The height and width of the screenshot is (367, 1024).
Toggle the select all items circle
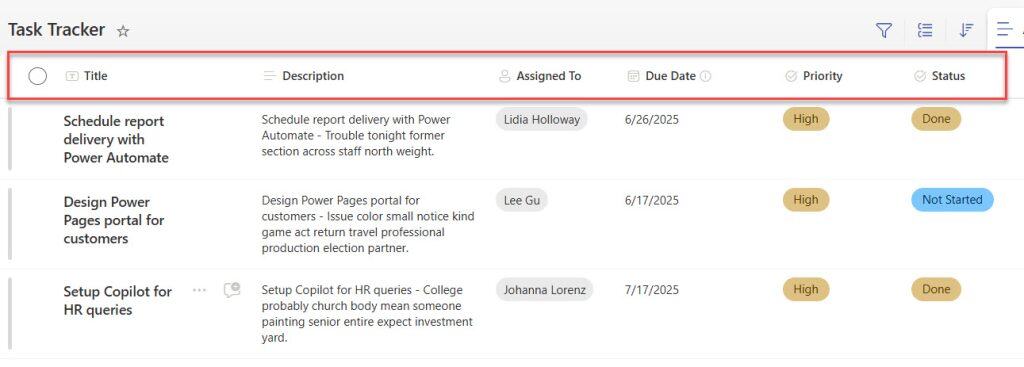(38, 76)
